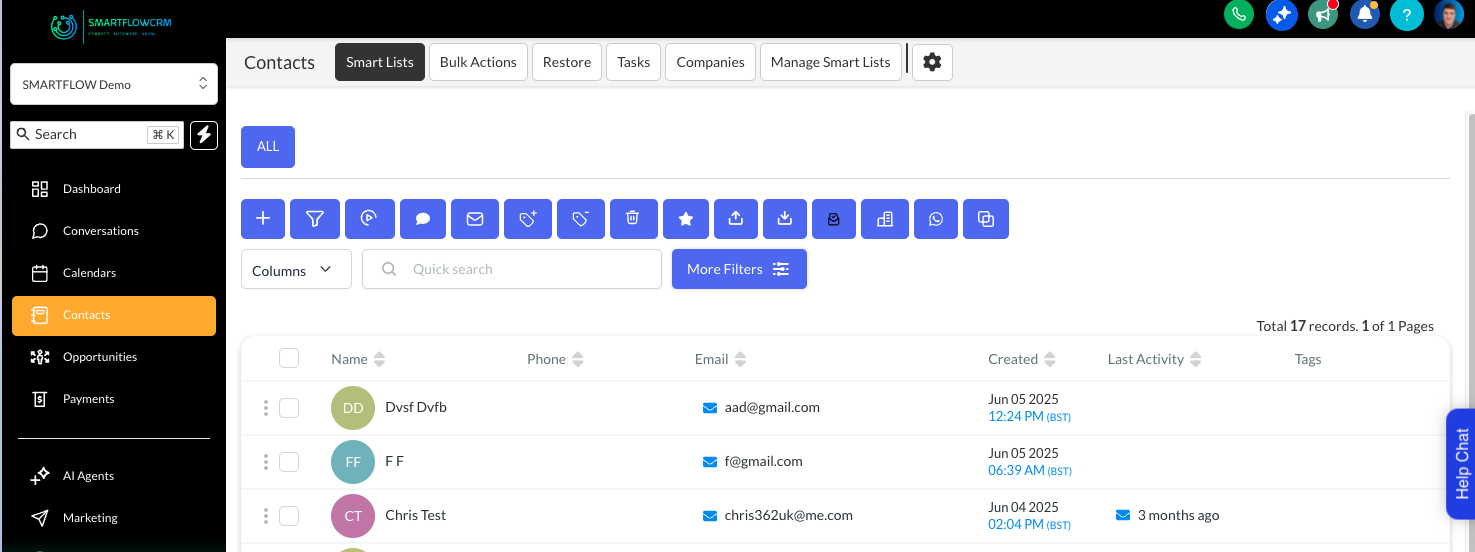Sort by the Last Activity column arrows
This screenshot has width=1475, height=552.
coord(1196,359)
